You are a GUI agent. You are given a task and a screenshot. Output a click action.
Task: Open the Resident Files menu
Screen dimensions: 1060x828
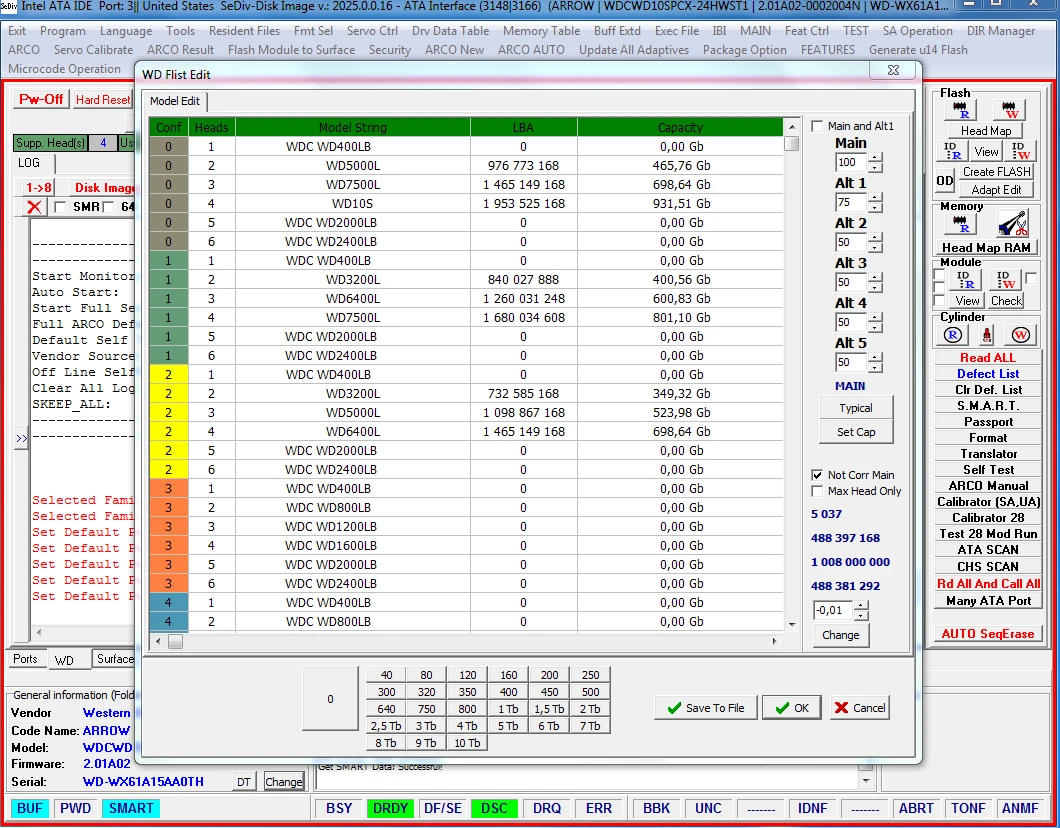pyautogui.click(x=244, y=31)
